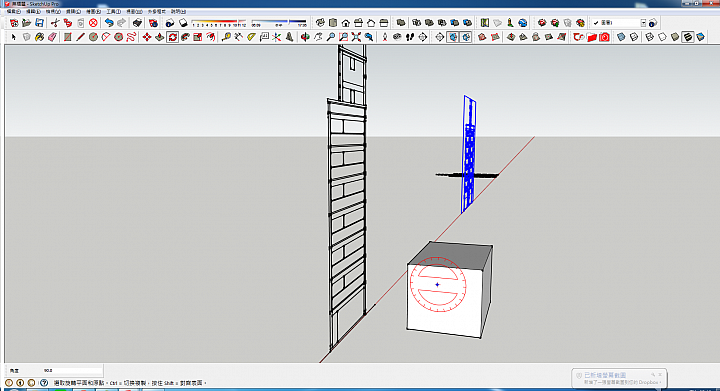Click the help question mark status icon
720x391 pixels.
coord(44,382)
